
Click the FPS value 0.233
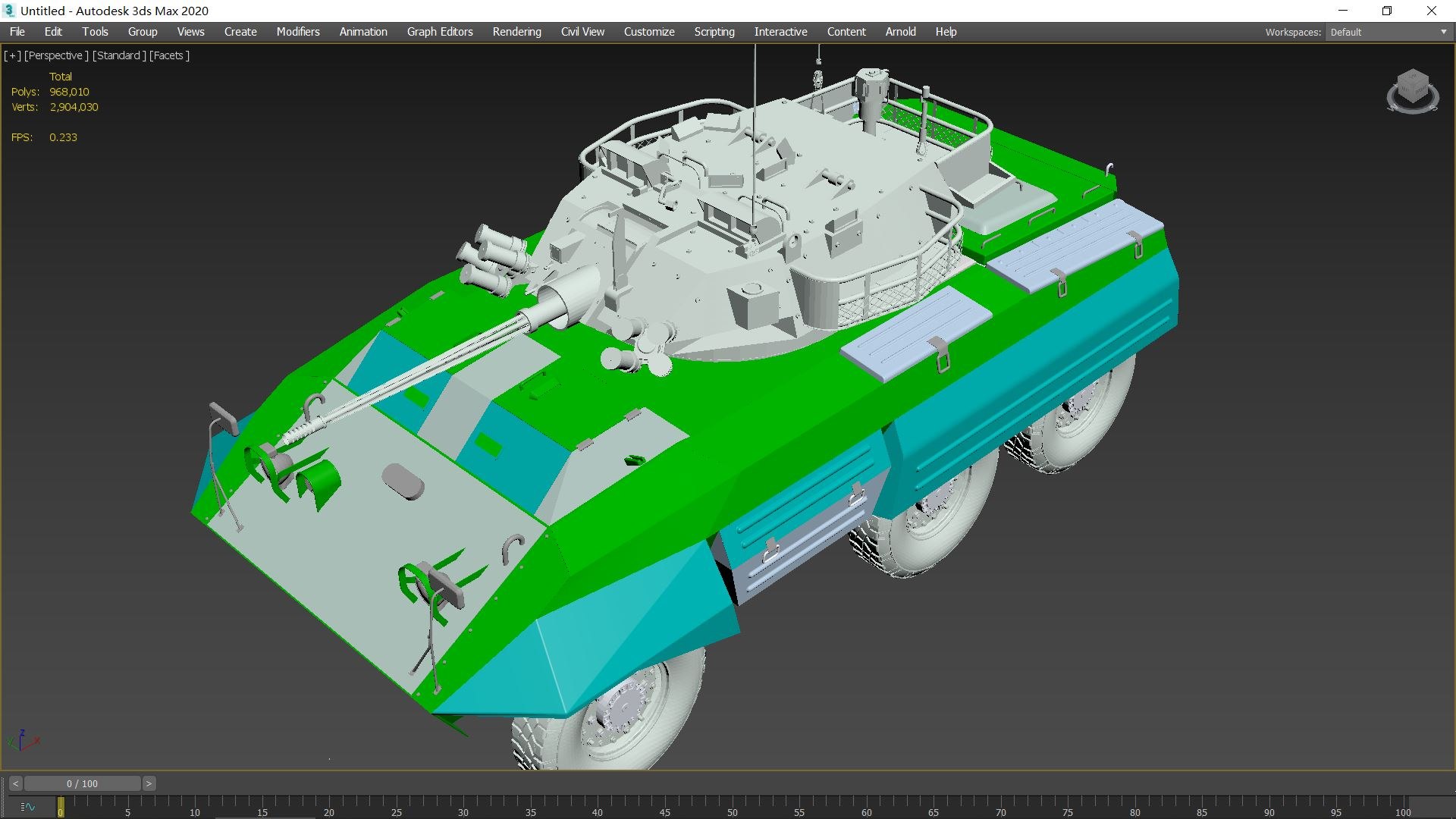coord(63,137)
